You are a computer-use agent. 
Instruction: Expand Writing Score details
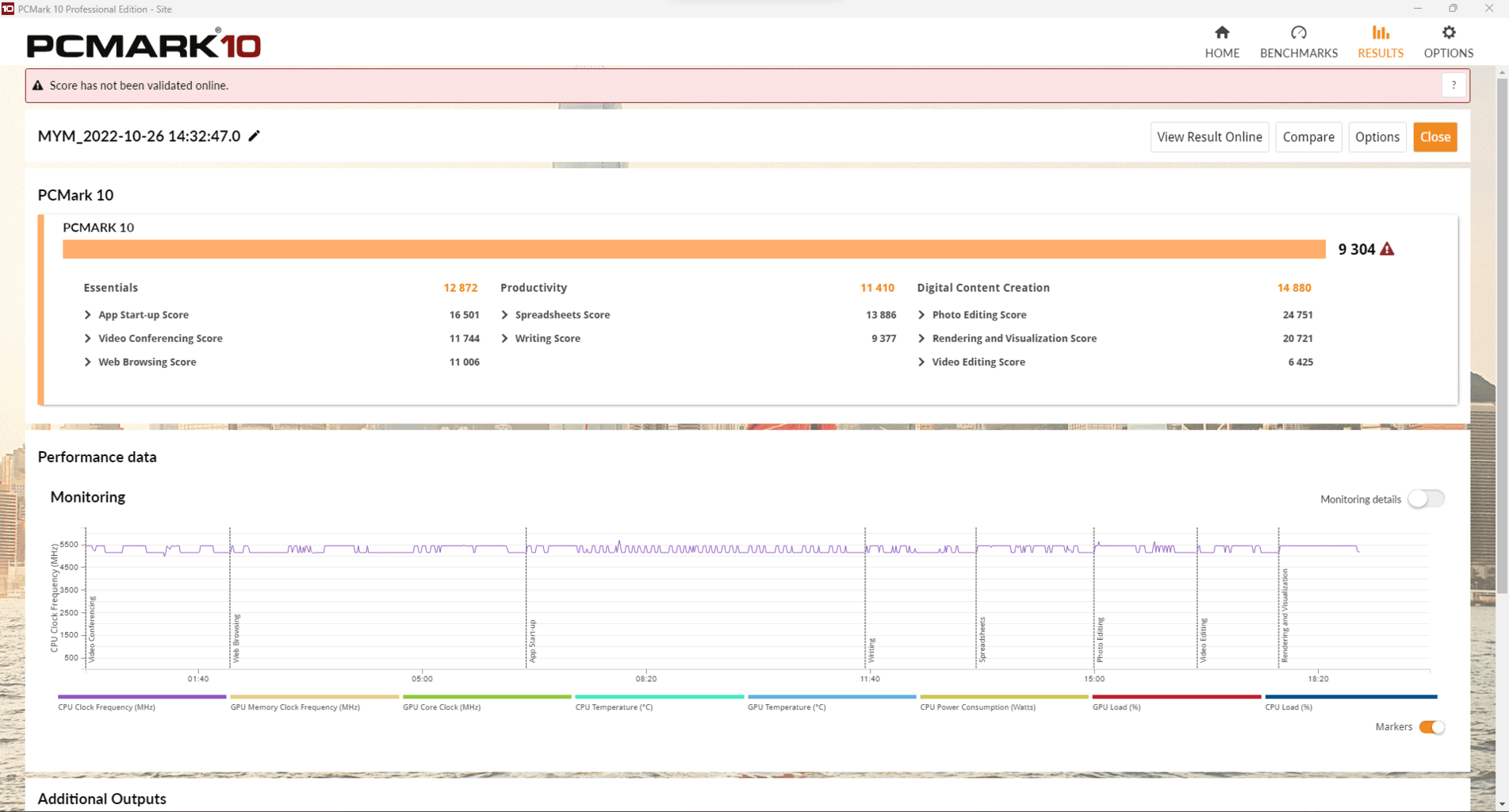pos(505,339)
